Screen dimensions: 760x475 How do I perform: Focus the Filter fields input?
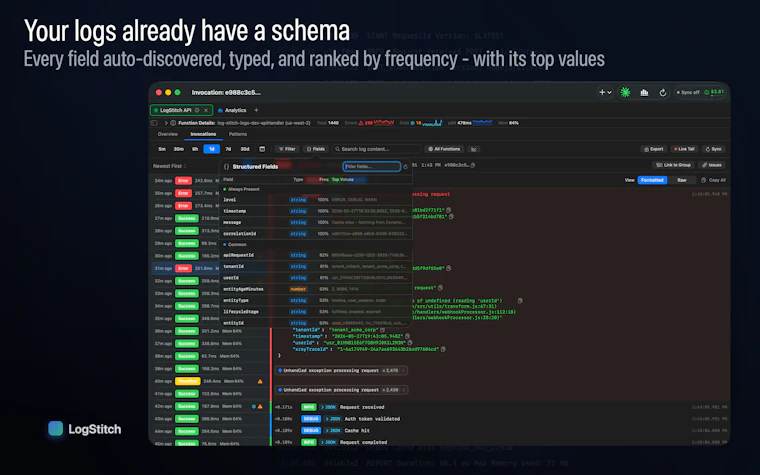click(x=372, y=166)
